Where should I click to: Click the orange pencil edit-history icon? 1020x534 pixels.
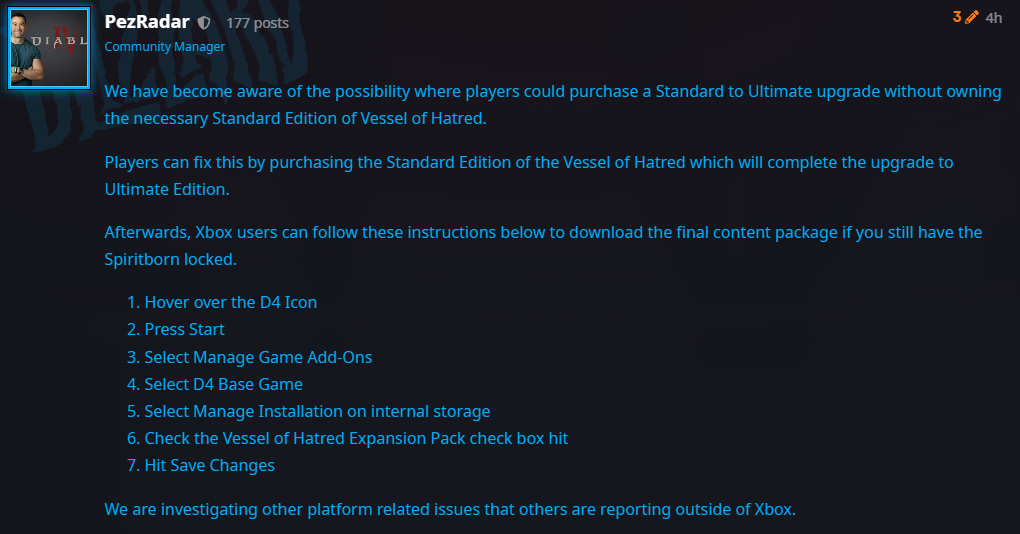coord(971,17)
